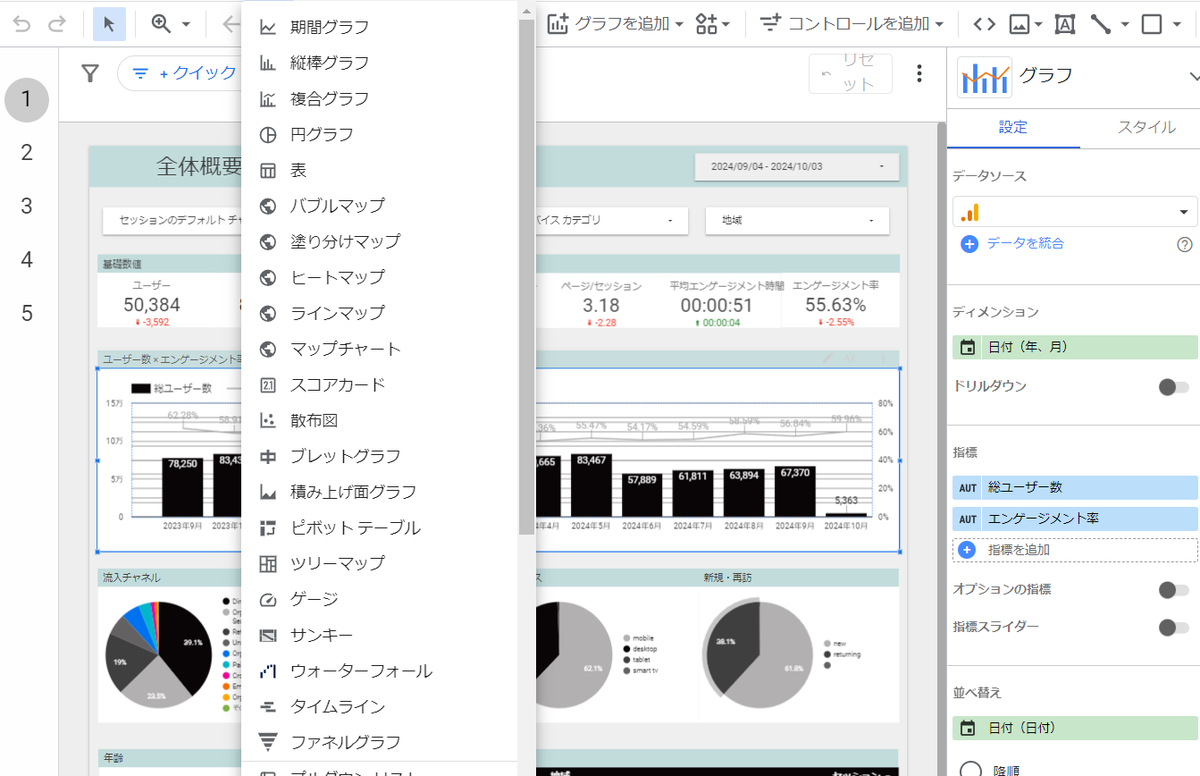Image resolution: width=1200 pixels, height=776 pixels.
Task: Switch to the スタイル tab
Action: (1146, 127)
